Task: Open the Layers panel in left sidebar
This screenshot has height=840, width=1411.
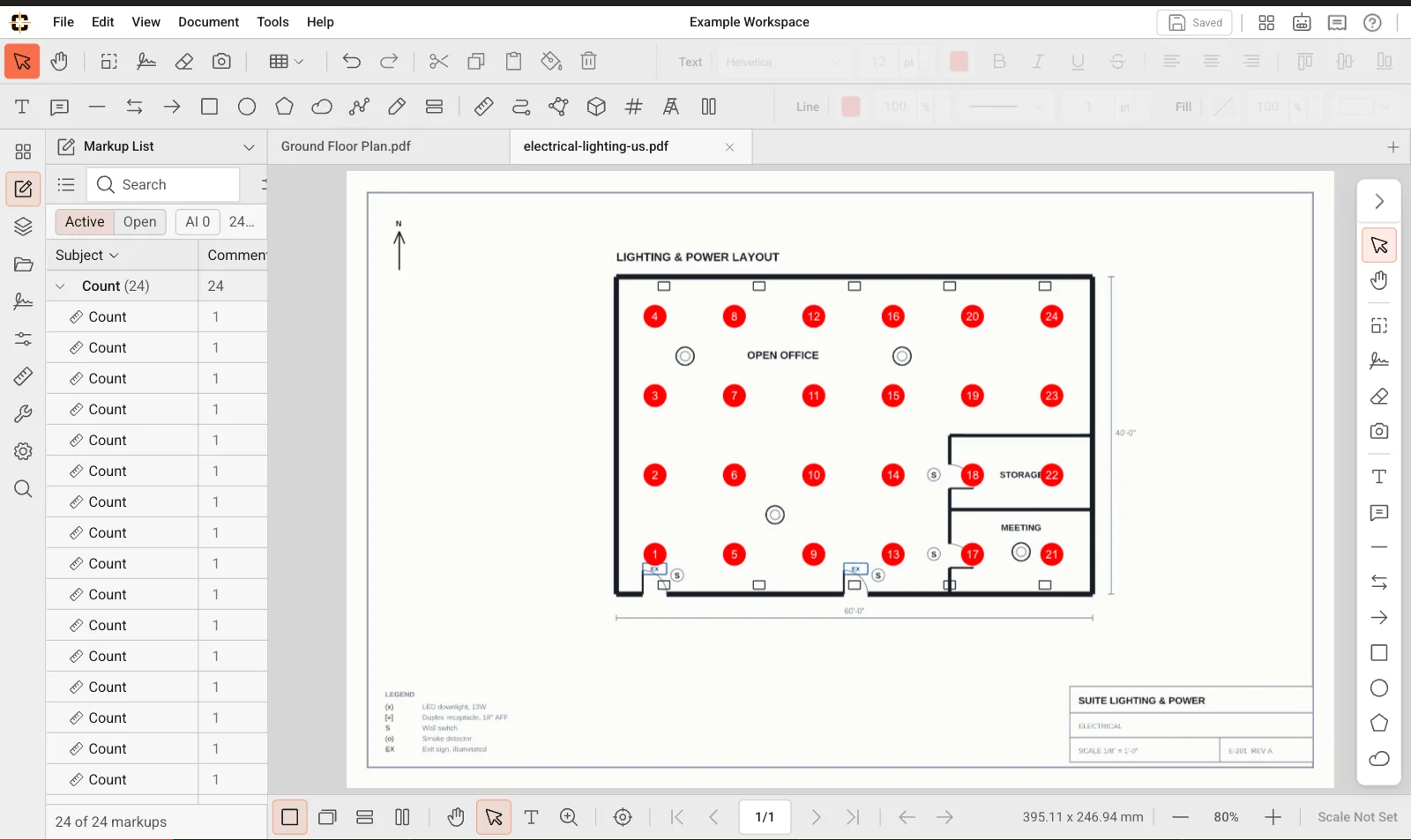Action: coord(23,227)
